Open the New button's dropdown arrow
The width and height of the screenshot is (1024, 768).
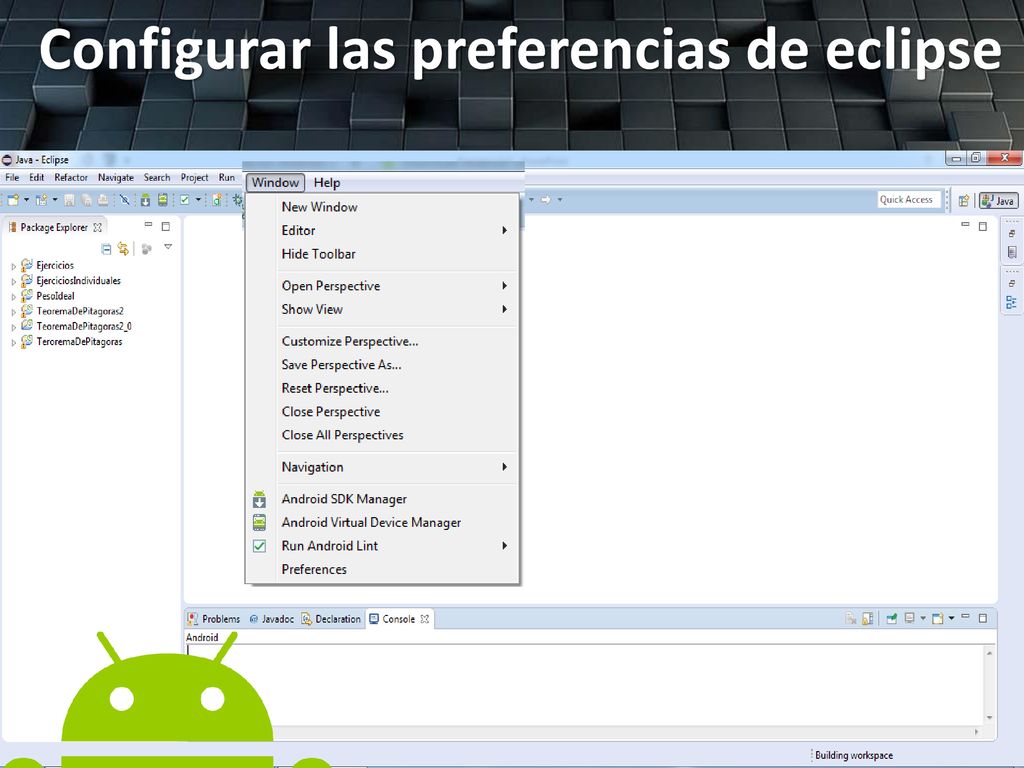27,200
